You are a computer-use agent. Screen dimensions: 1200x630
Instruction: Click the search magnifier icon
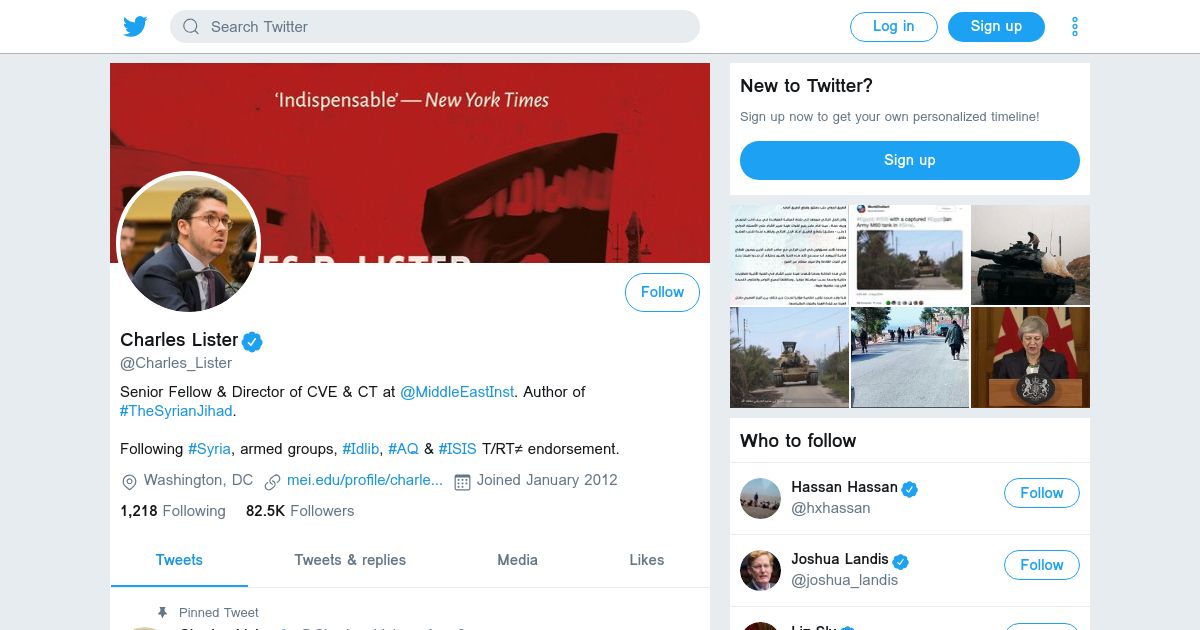191,27
